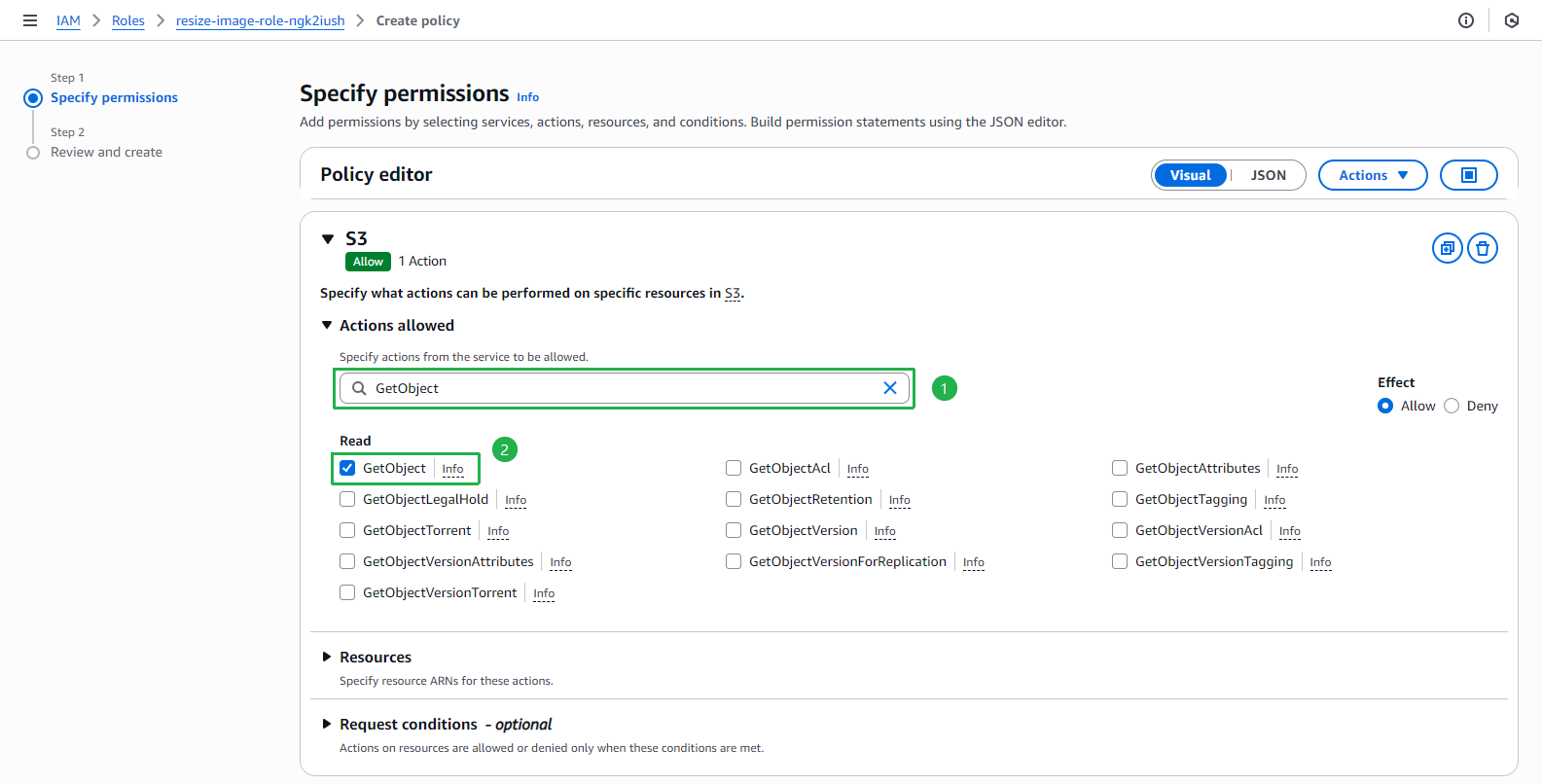Select the Deny effect radio button
Image resolution: width=1542 pixels, height=784 pixels.
click(1452, 406)
